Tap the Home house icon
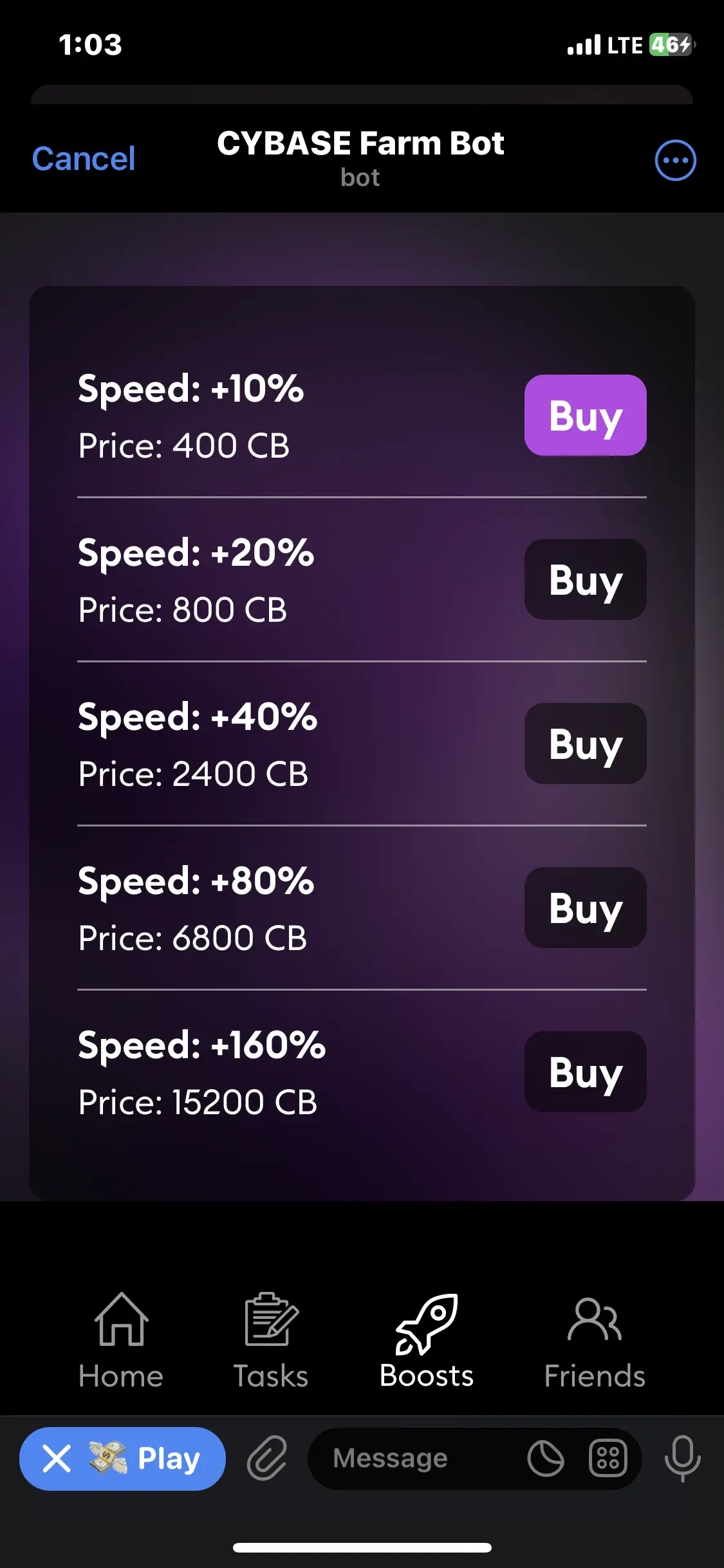Screen dimensions: 724x1568 pos(121,1320)
